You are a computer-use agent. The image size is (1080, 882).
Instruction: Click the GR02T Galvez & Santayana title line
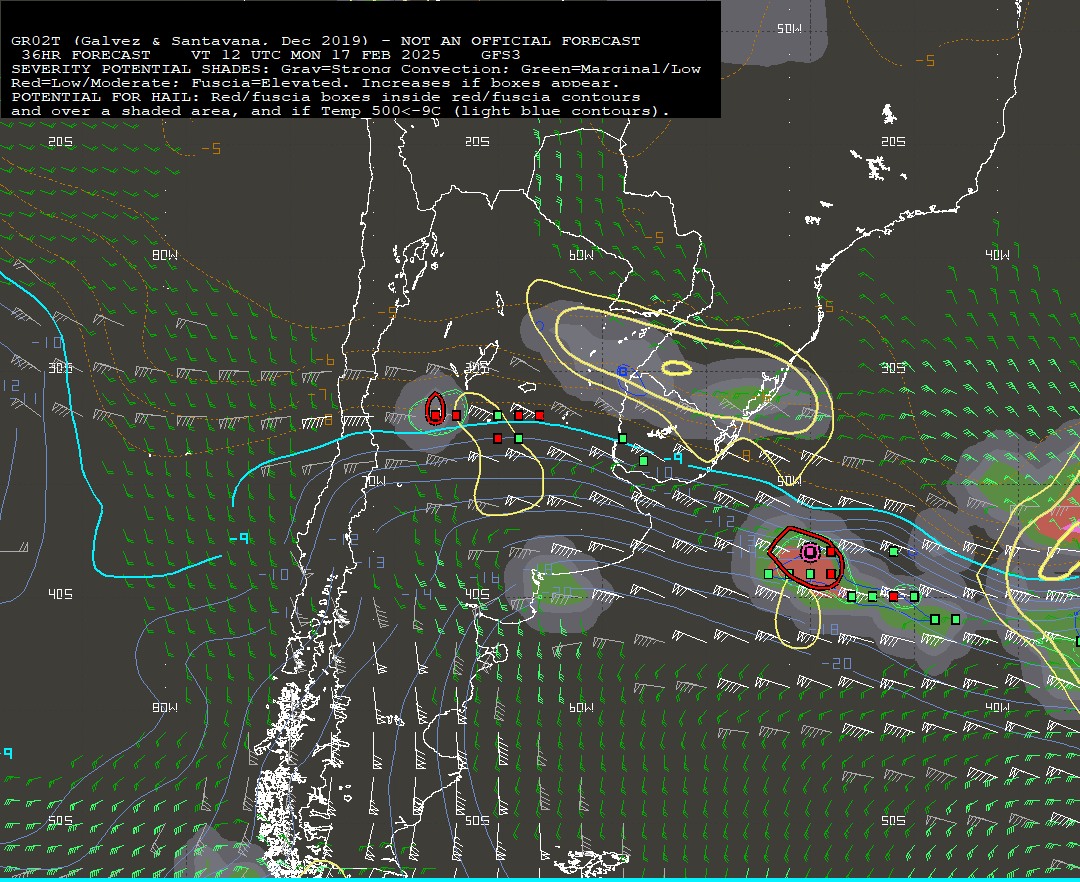326,41
